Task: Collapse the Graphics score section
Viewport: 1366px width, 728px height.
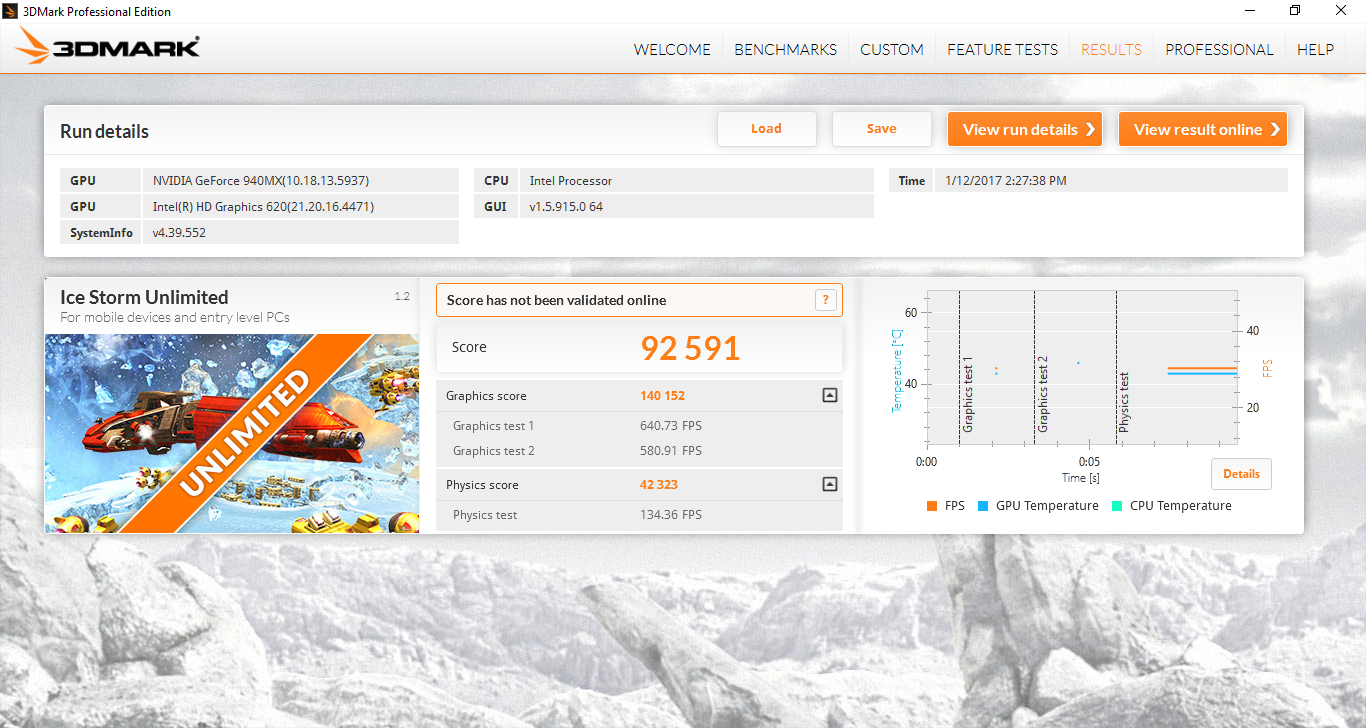Action: 829,395
